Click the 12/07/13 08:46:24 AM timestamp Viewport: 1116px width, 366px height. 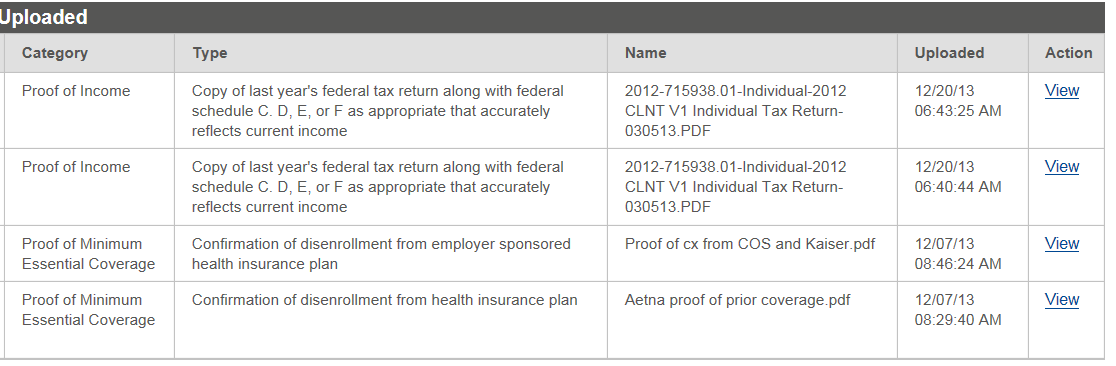958,253
